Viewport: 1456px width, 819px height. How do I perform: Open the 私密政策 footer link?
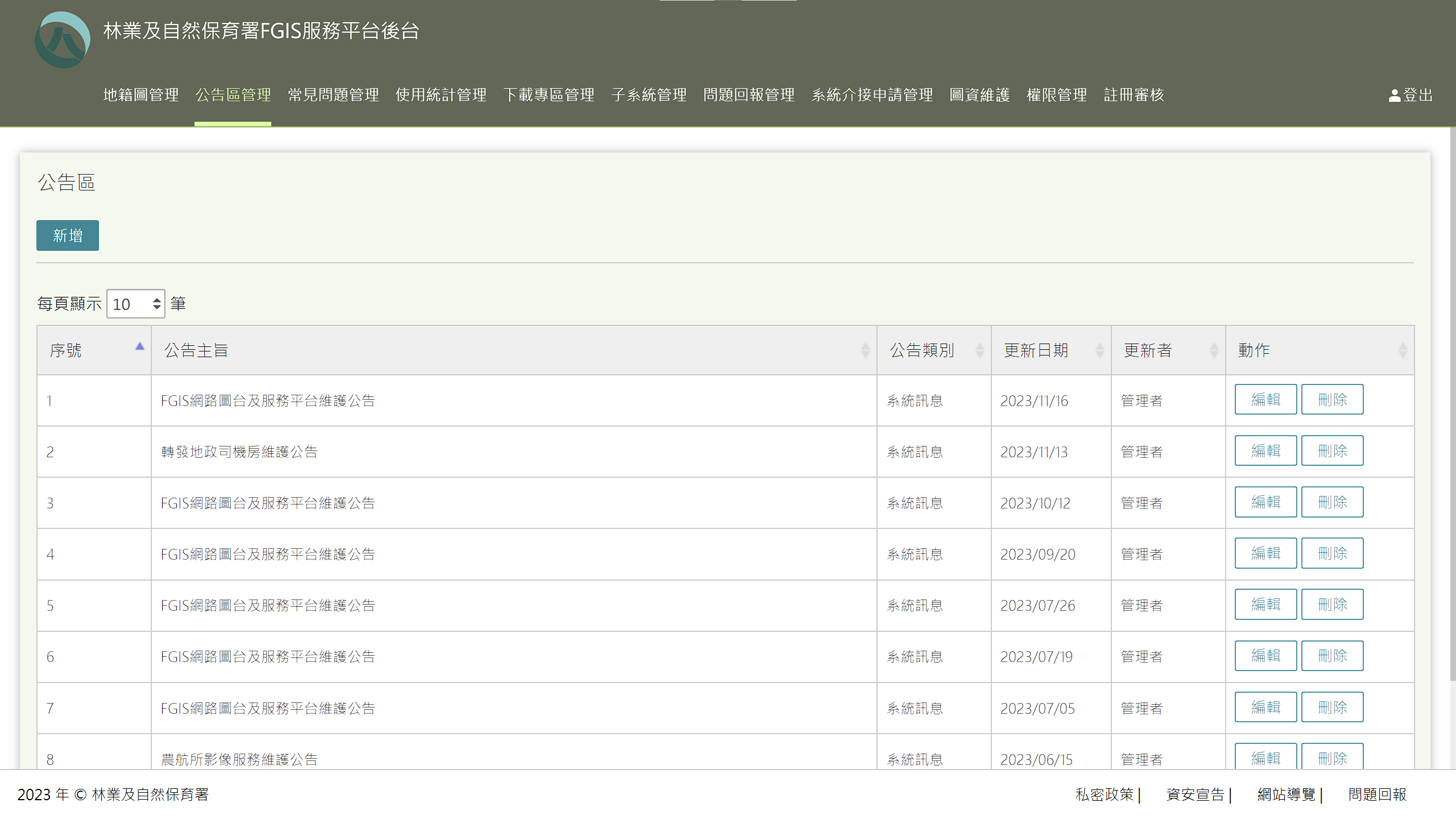point(1105,795)
